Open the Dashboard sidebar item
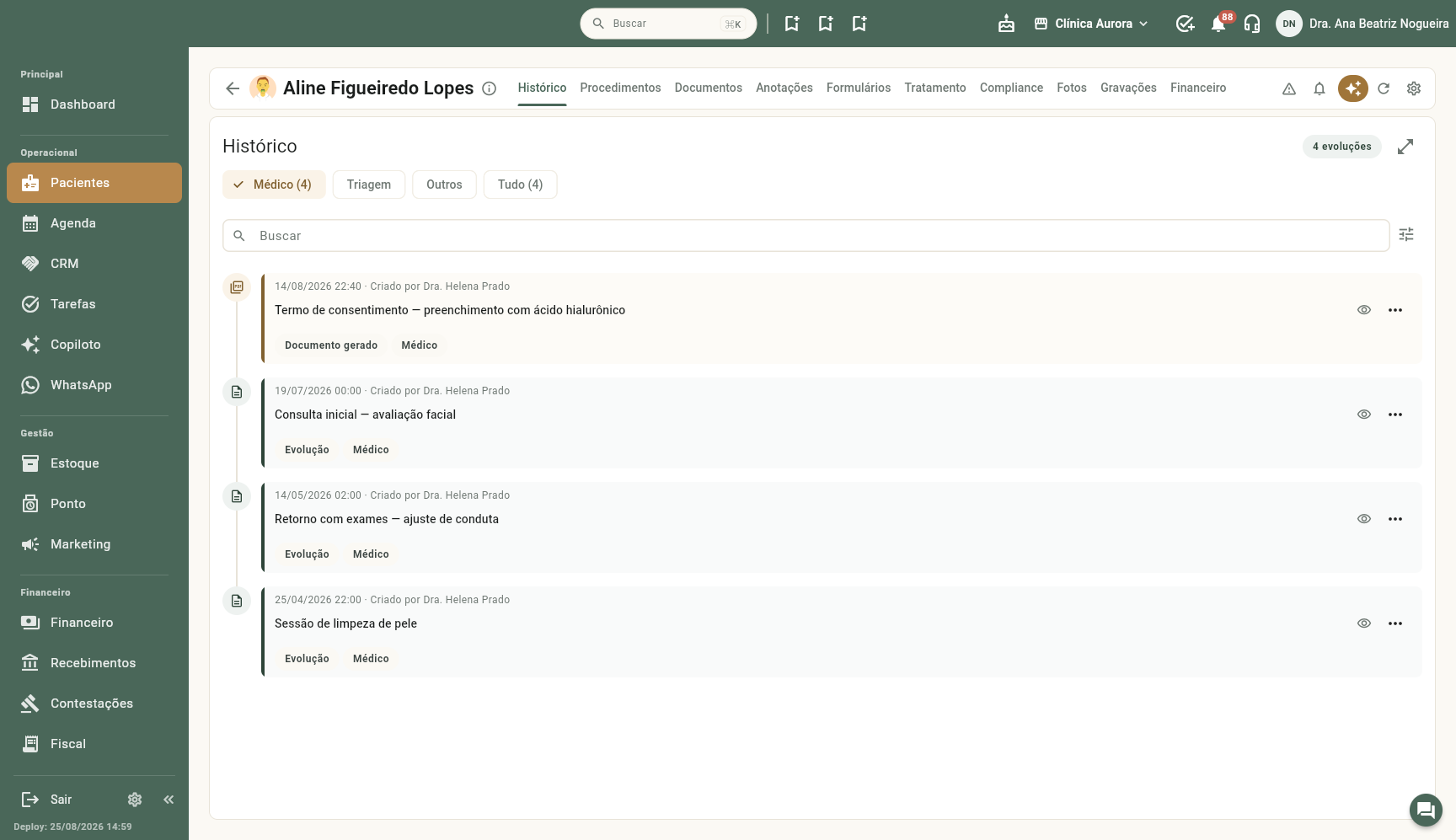The height and width of the screenshot is (840, 1456). tap(94, 104)
